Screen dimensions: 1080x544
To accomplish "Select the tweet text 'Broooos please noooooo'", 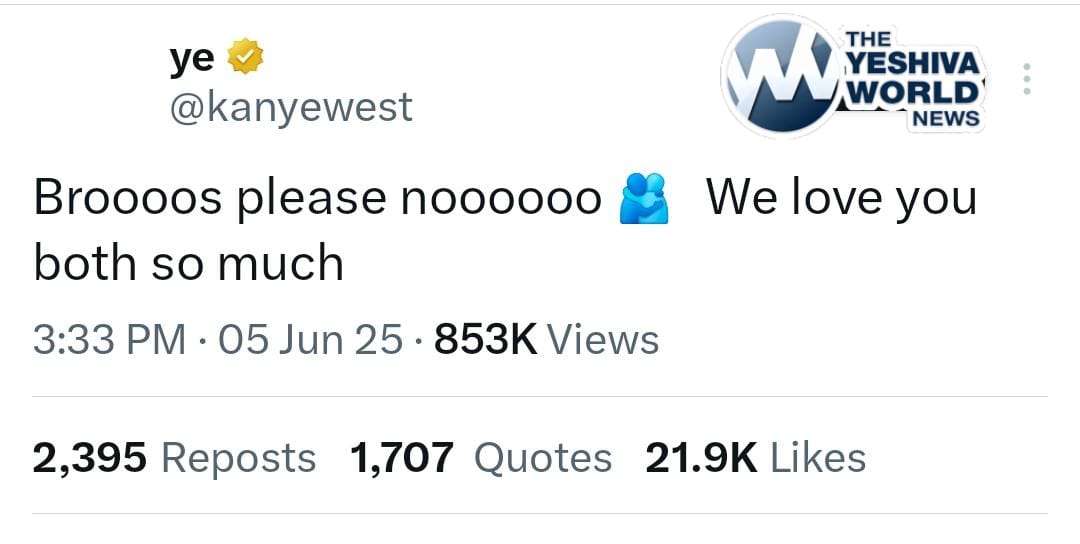I will point(318,200).
